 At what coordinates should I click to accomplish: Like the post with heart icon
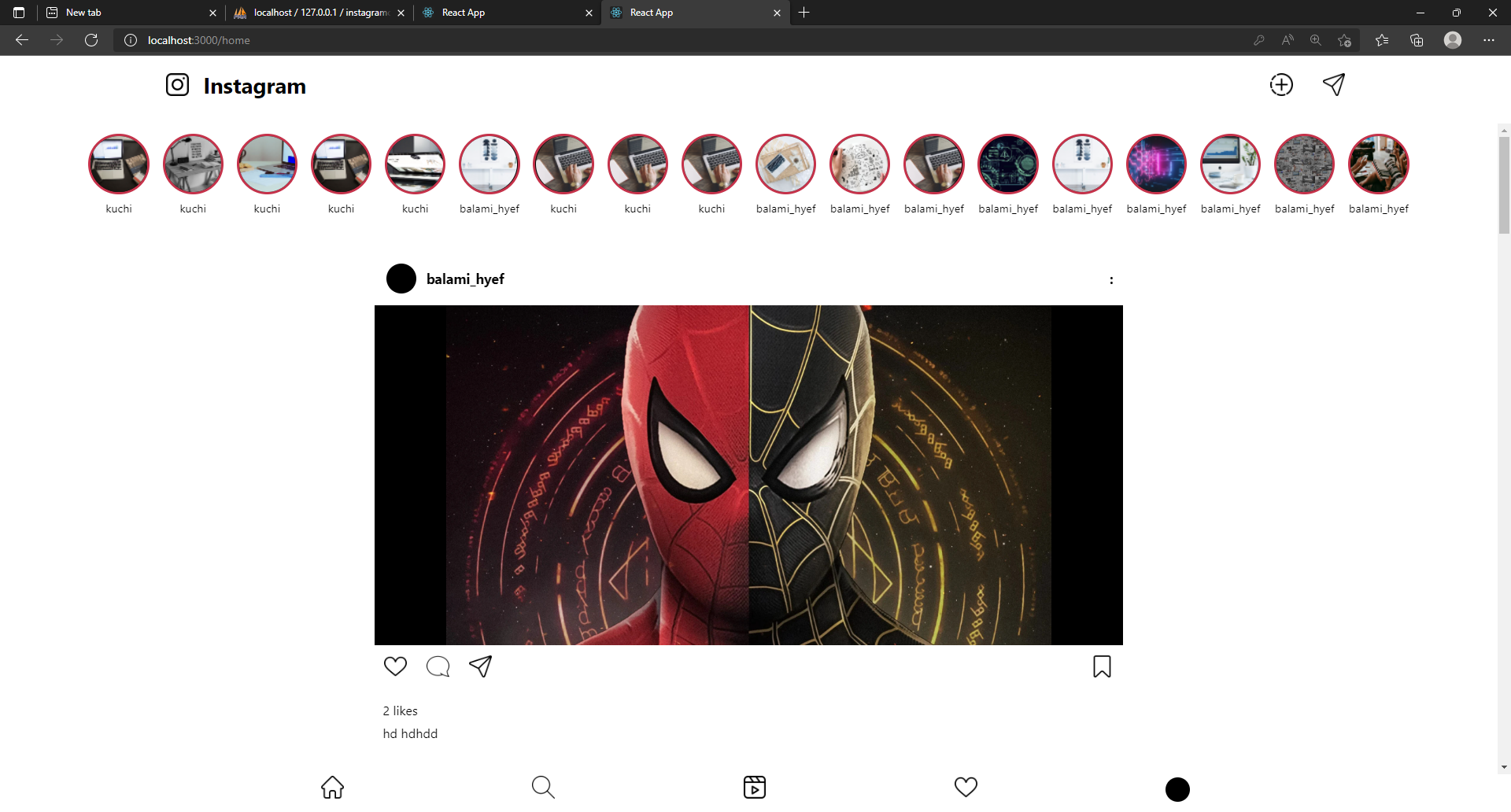pos(395,666)
